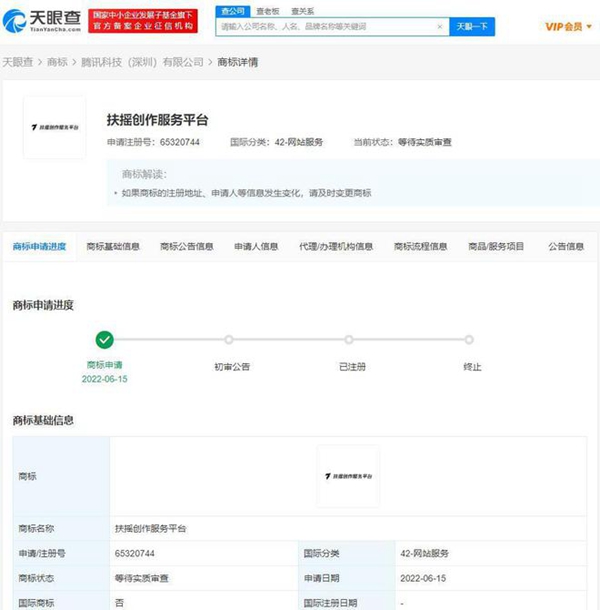Select the 查老板 search tab
The image size is (600, 610).
click(266, 10)
